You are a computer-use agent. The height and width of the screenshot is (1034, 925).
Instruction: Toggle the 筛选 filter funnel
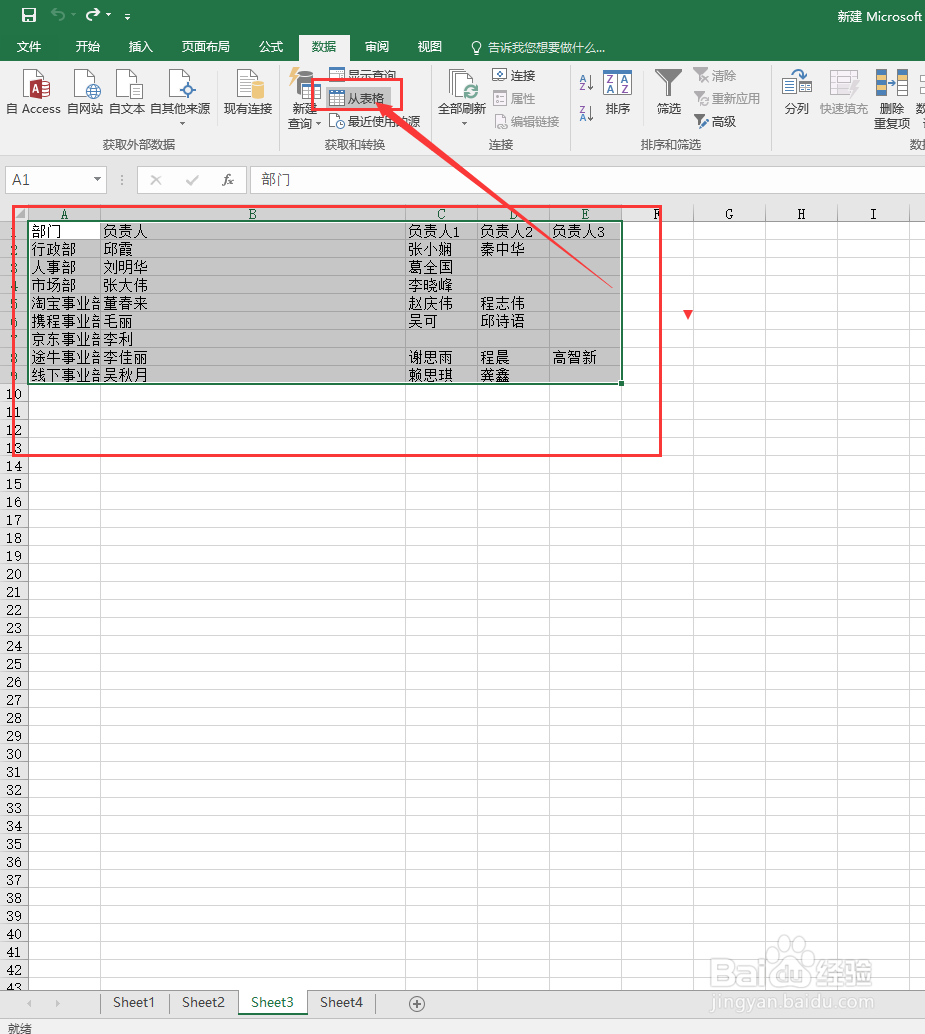tap(669, 92)
